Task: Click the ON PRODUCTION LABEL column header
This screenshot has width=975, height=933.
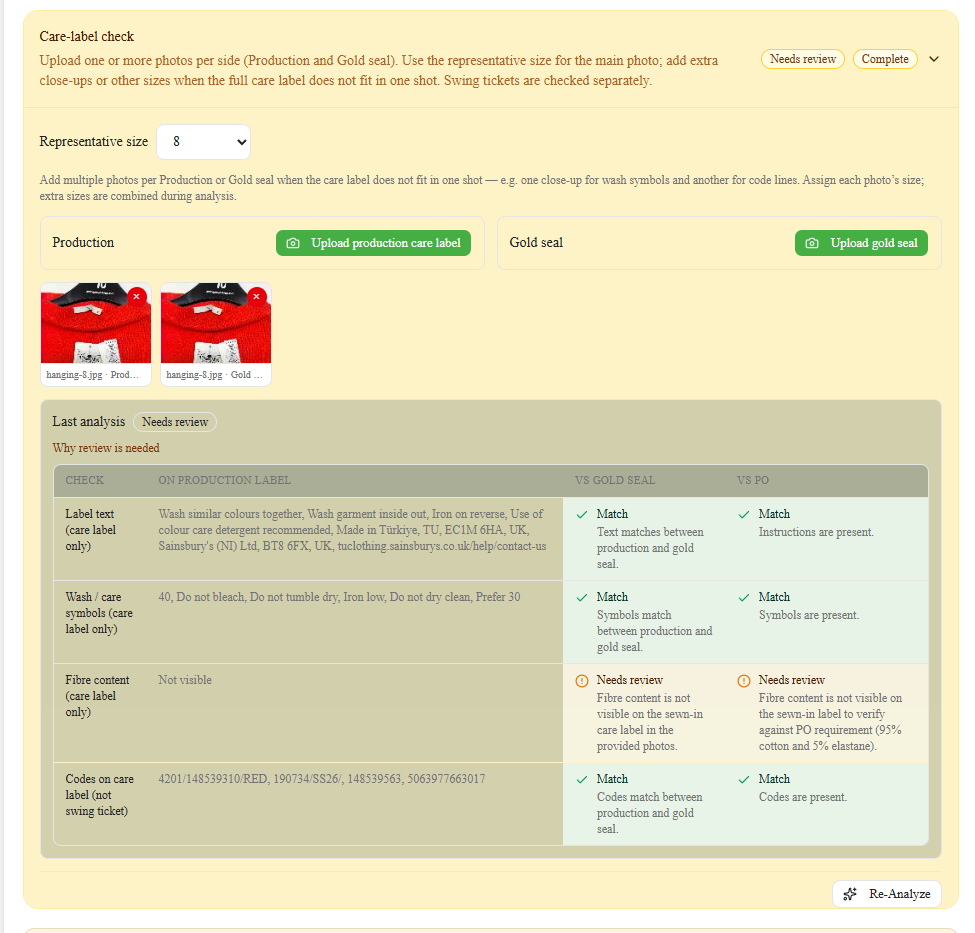Action: [x=224, y=480]
